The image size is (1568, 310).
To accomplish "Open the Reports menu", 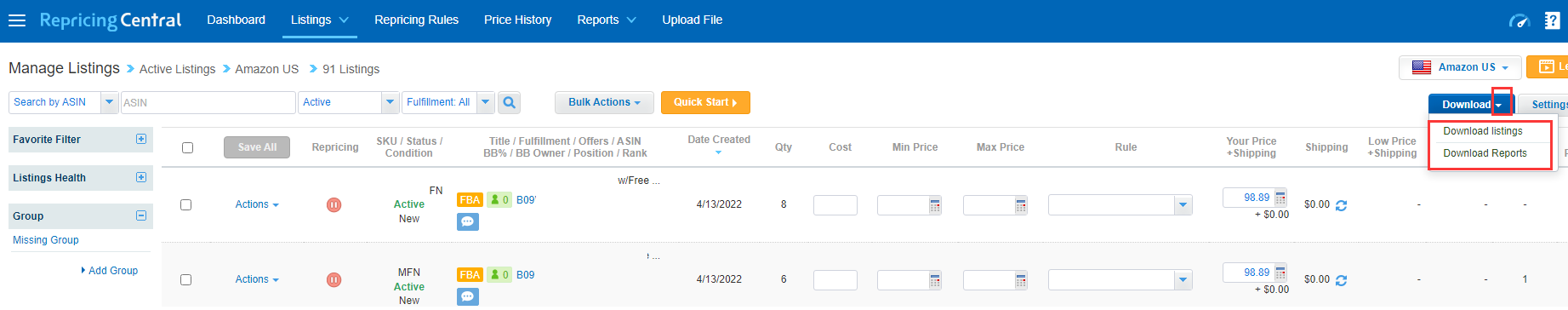I will click(606, 20).
